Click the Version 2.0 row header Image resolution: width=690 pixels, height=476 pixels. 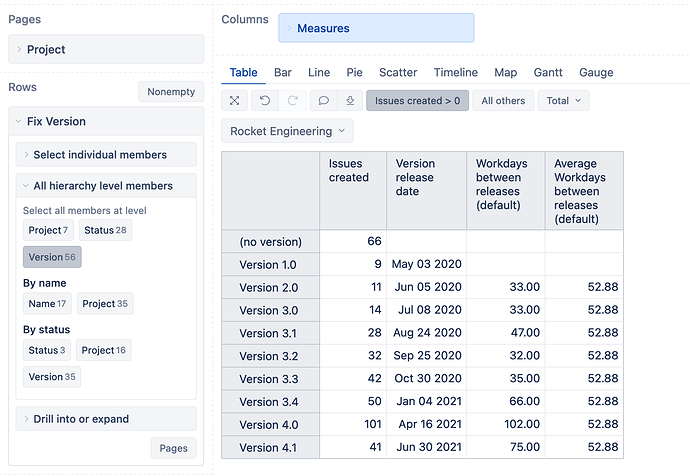271,287
